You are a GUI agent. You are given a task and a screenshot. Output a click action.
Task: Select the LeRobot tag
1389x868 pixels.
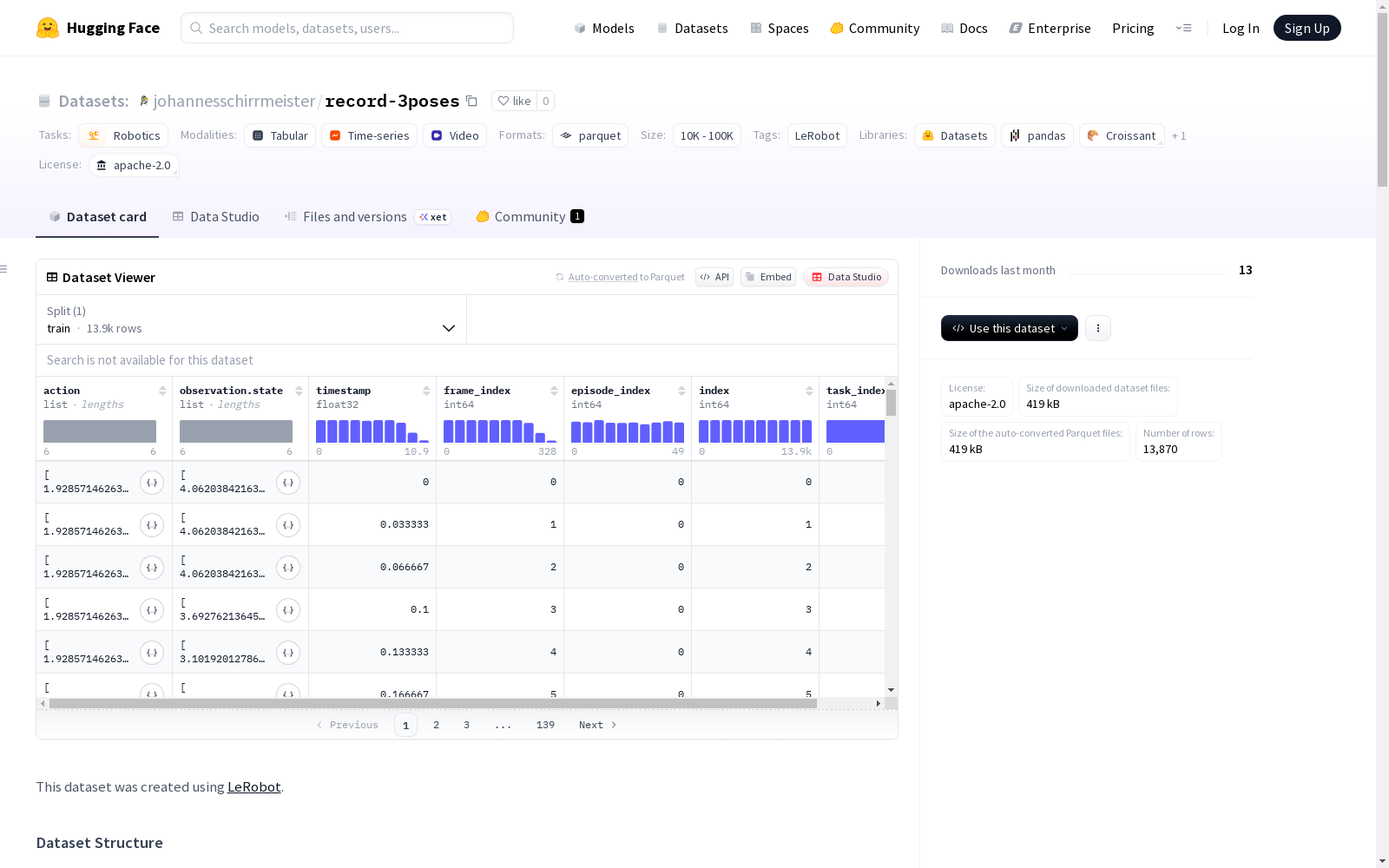(817, 135)
